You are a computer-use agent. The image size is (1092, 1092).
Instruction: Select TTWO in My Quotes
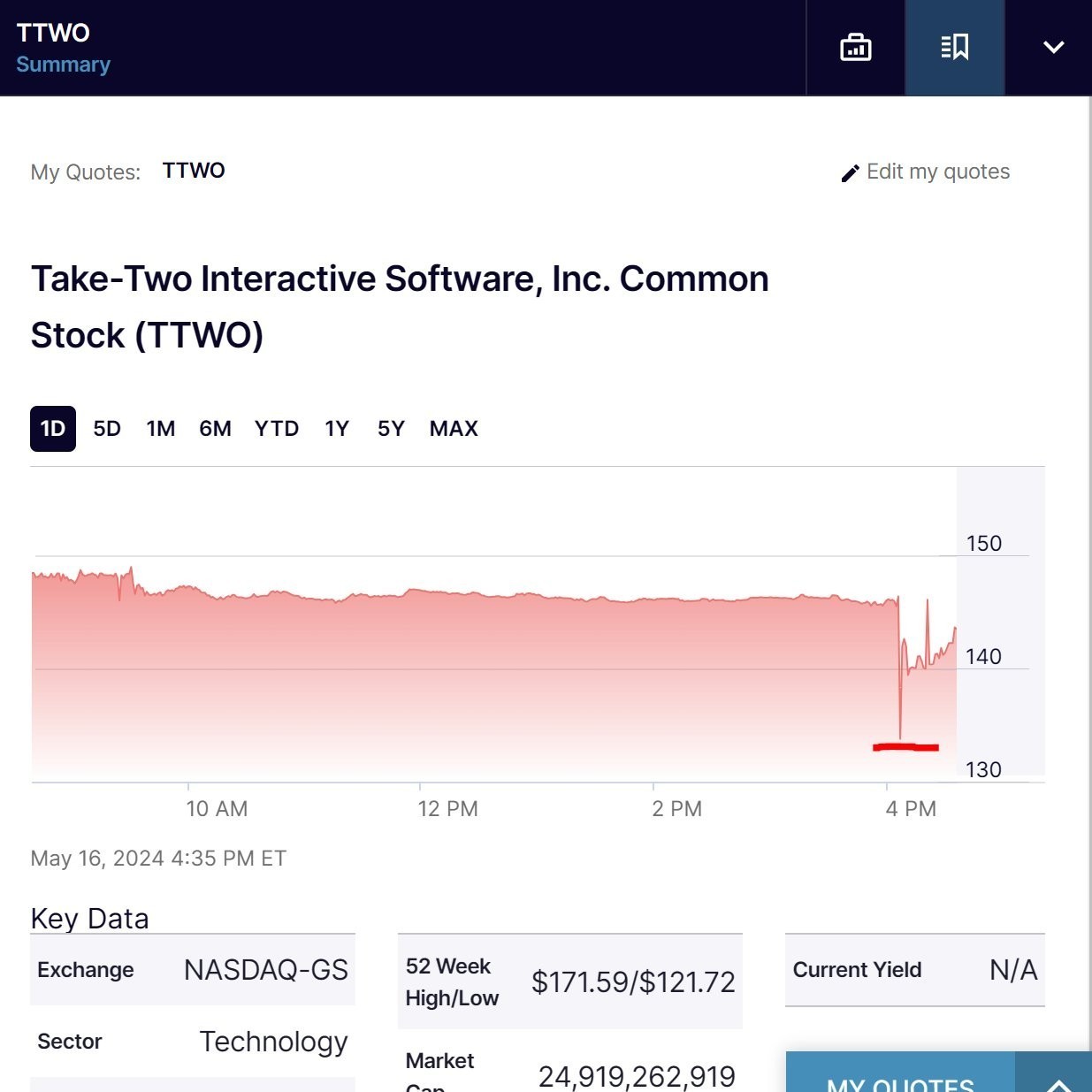pos(194,171)
